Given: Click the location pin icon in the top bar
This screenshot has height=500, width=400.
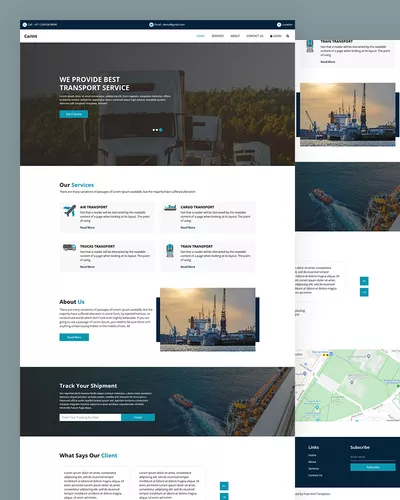Looking at the screenshot, I should 279,25.
